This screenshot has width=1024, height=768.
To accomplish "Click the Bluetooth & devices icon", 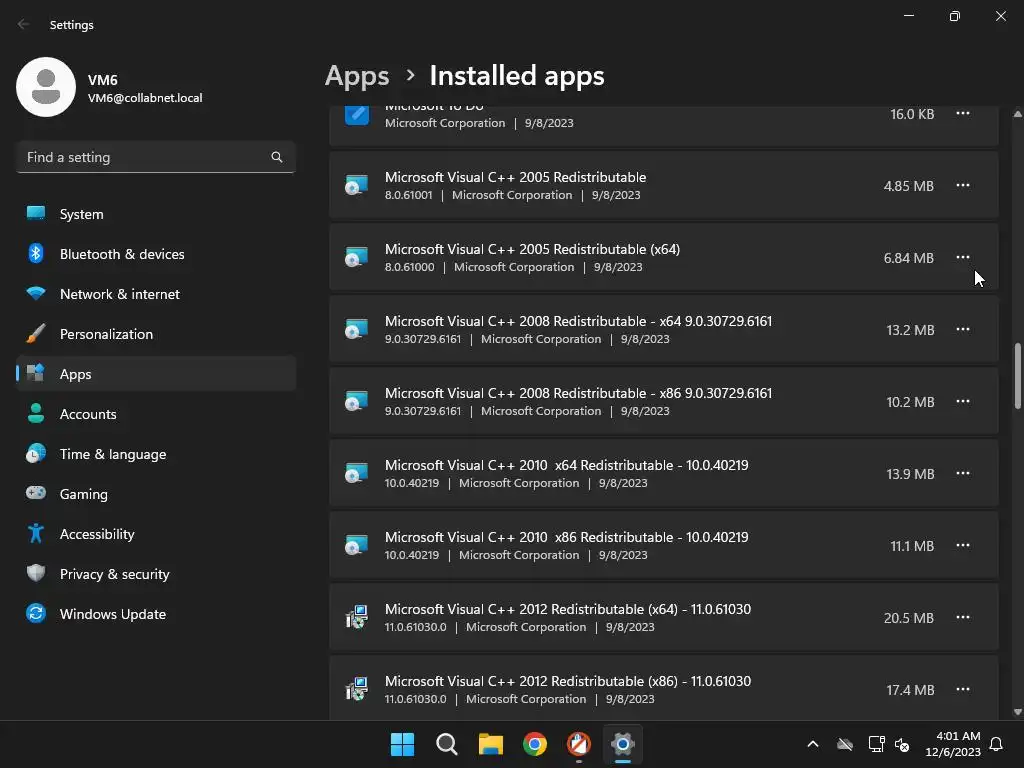I will click(36, 254).
